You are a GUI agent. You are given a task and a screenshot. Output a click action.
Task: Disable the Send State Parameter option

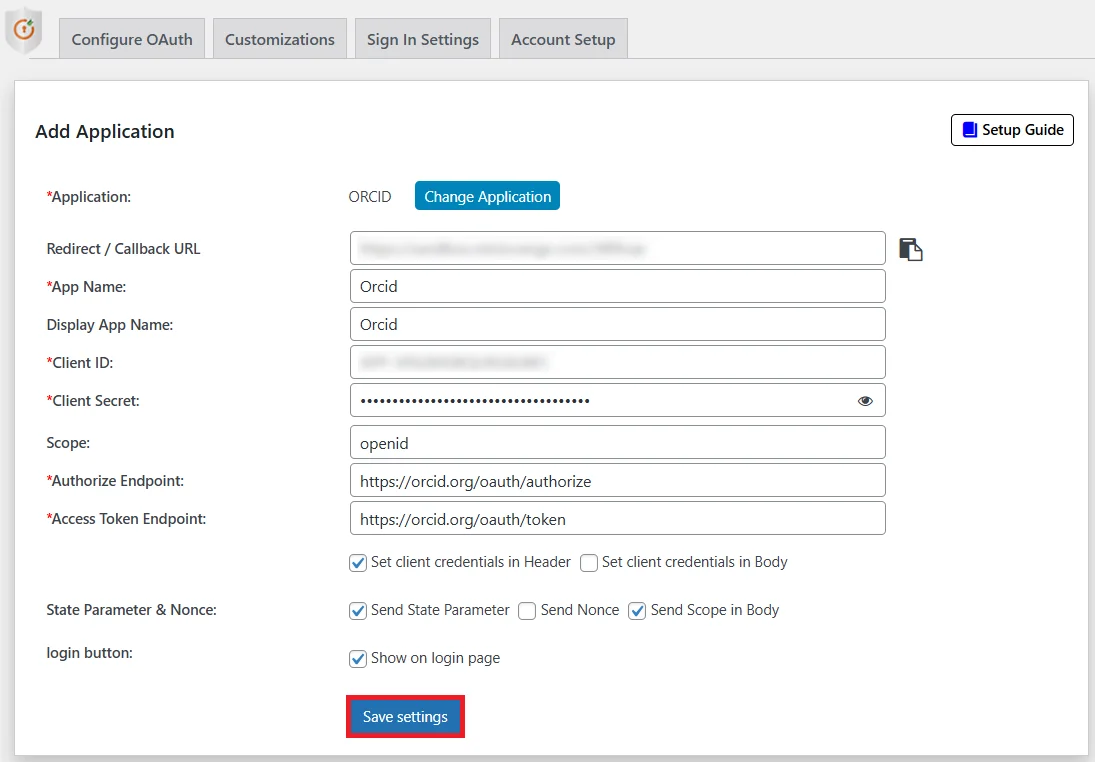tap(357, 610)
